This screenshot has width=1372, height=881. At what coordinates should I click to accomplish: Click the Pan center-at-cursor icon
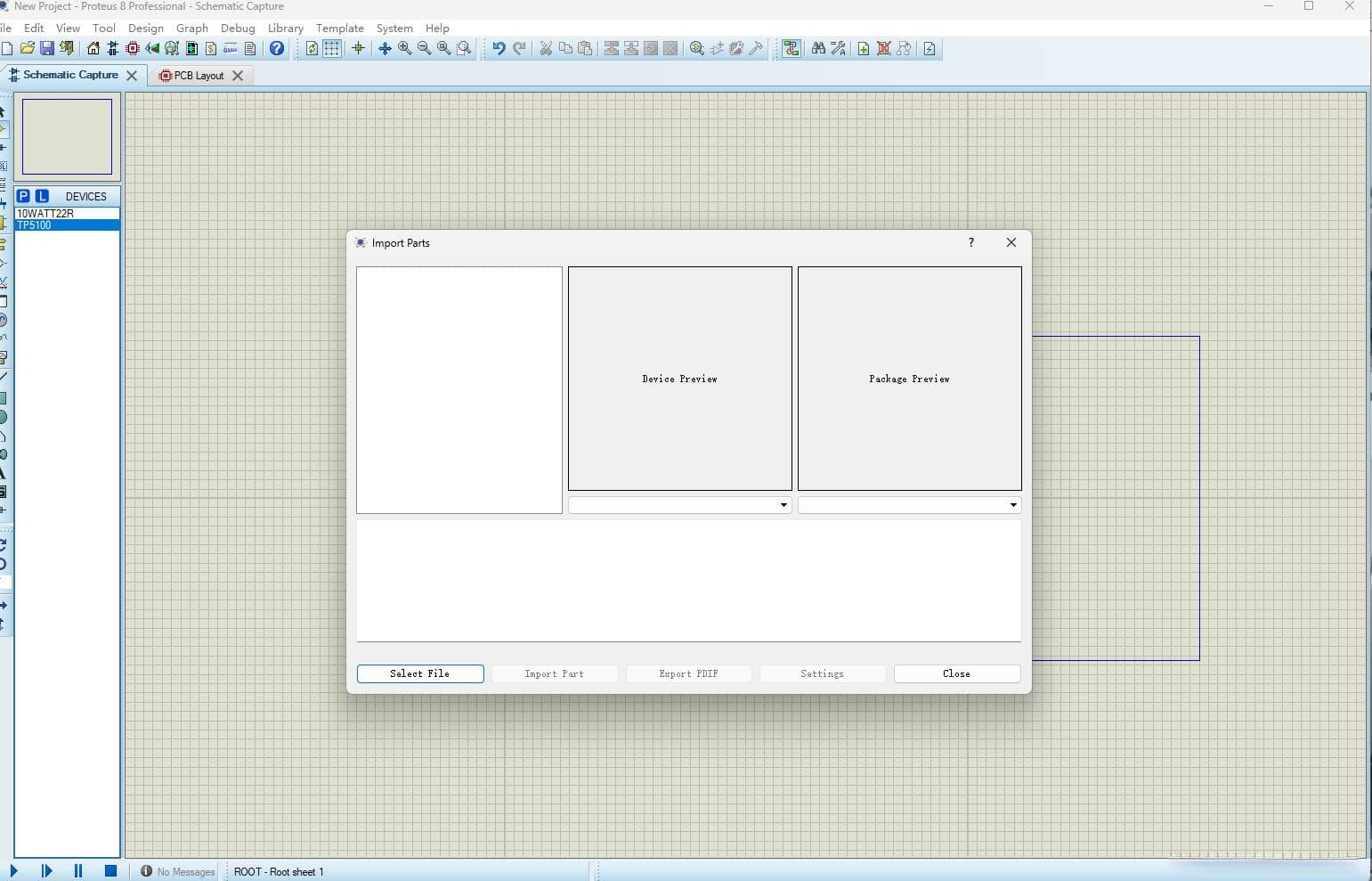pos(385,49)
